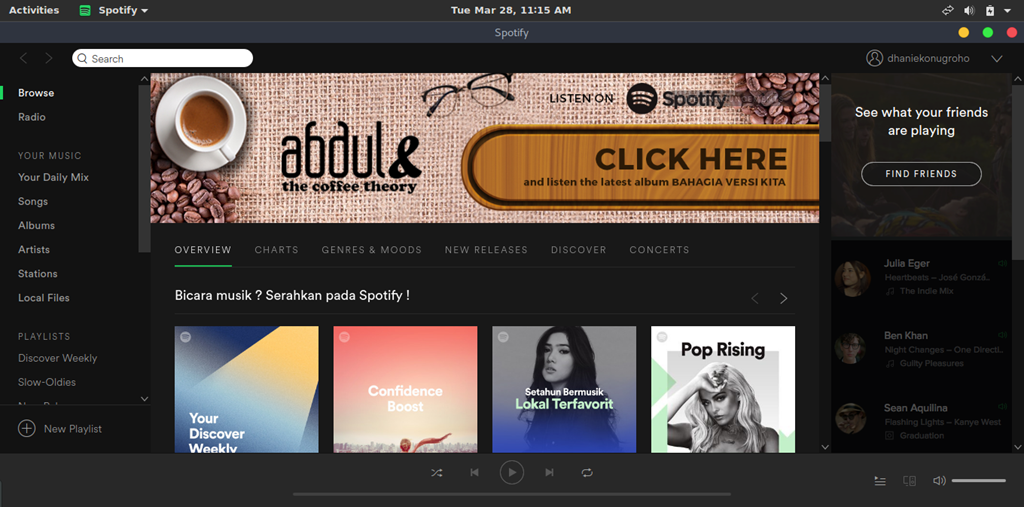1024x507 pixels.
Task: Open Your Daily Mix
Action: click(54, 177)
